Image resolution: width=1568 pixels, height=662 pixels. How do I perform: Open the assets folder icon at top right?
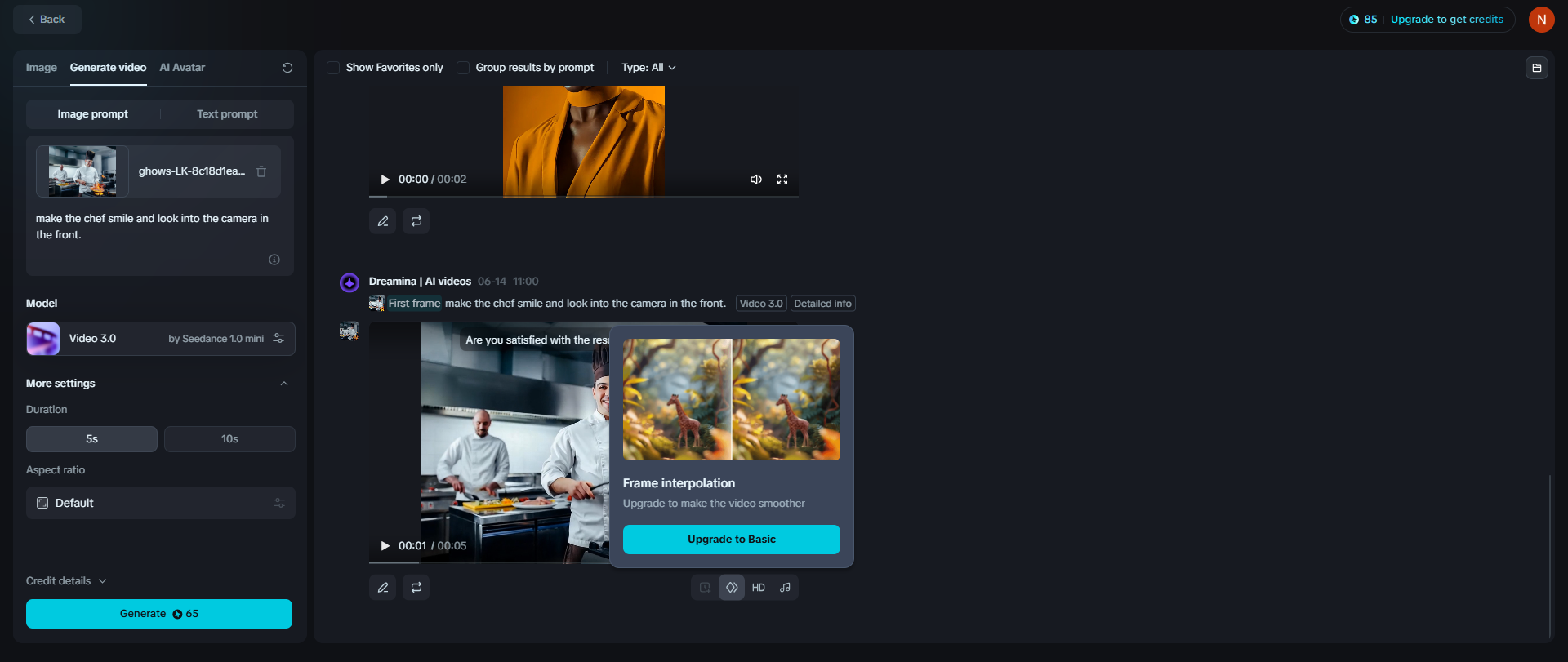(1537, 68)
